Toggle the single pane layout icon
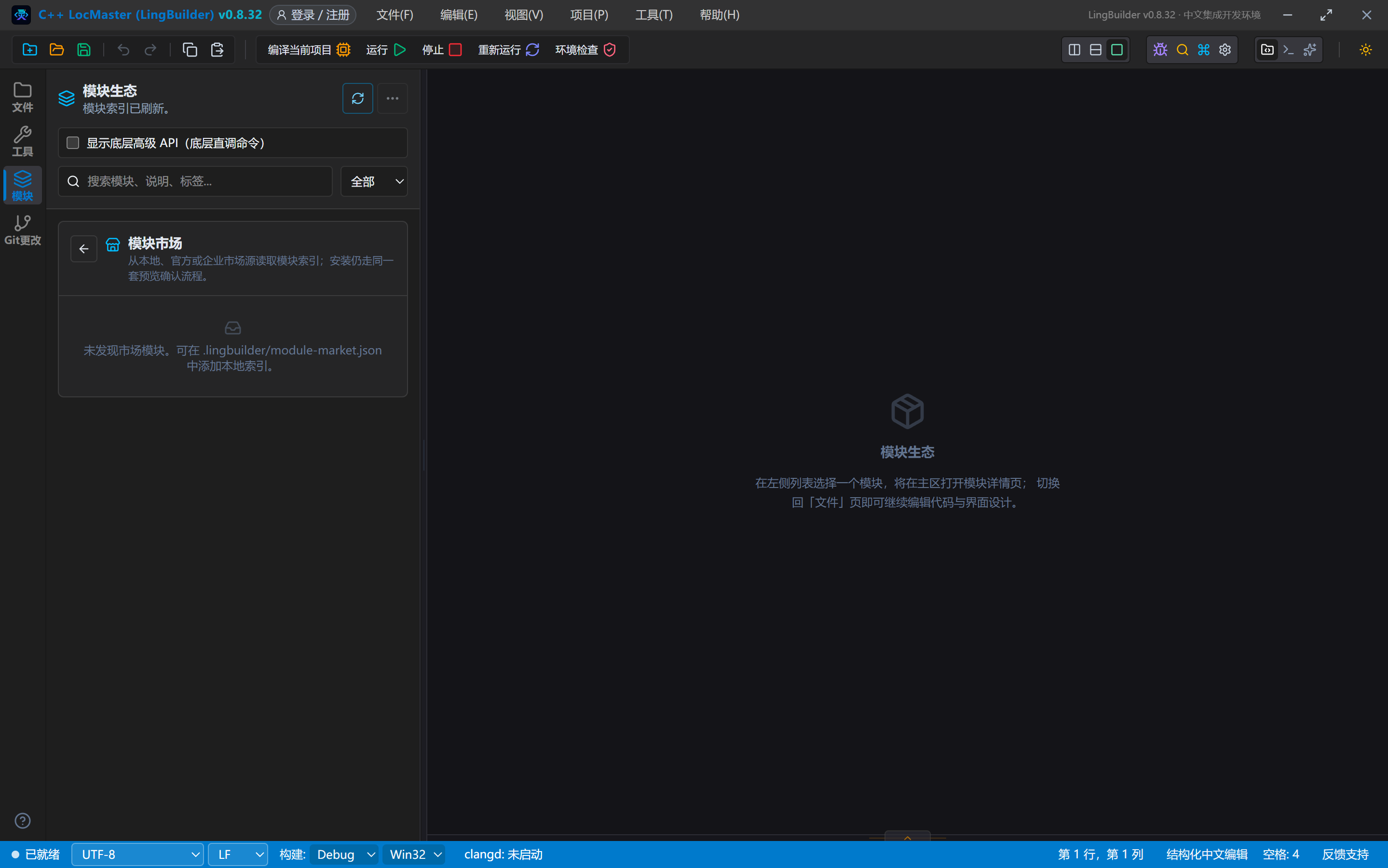 (x=1117, y=50)
